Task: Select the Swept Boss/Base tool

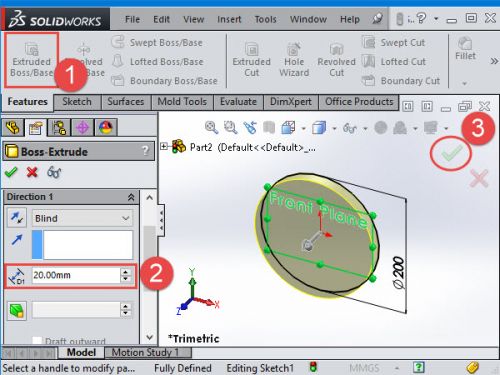Action: [157, 43]
